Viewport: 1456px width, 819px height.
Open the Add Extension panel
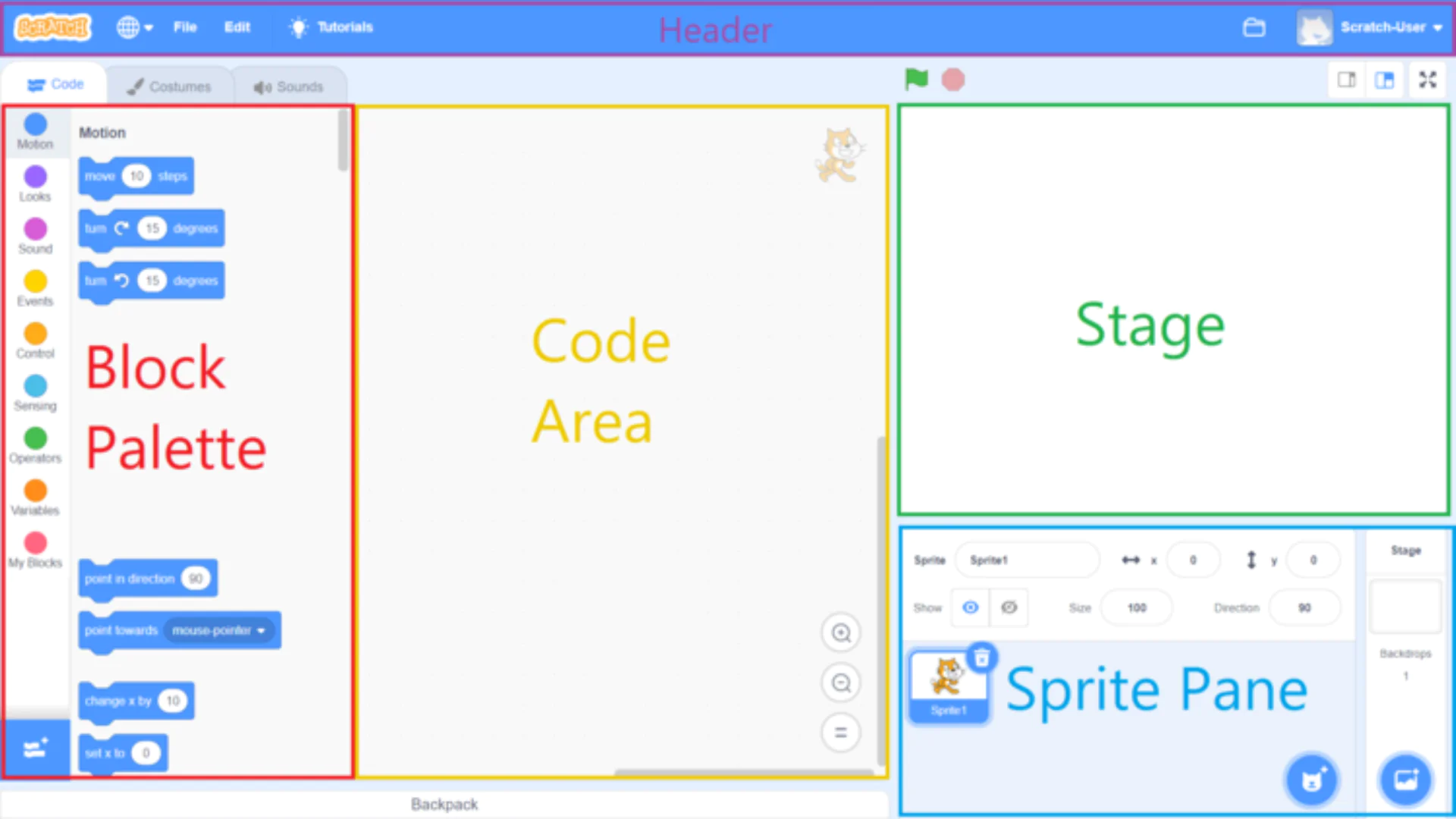coord(35,748)
